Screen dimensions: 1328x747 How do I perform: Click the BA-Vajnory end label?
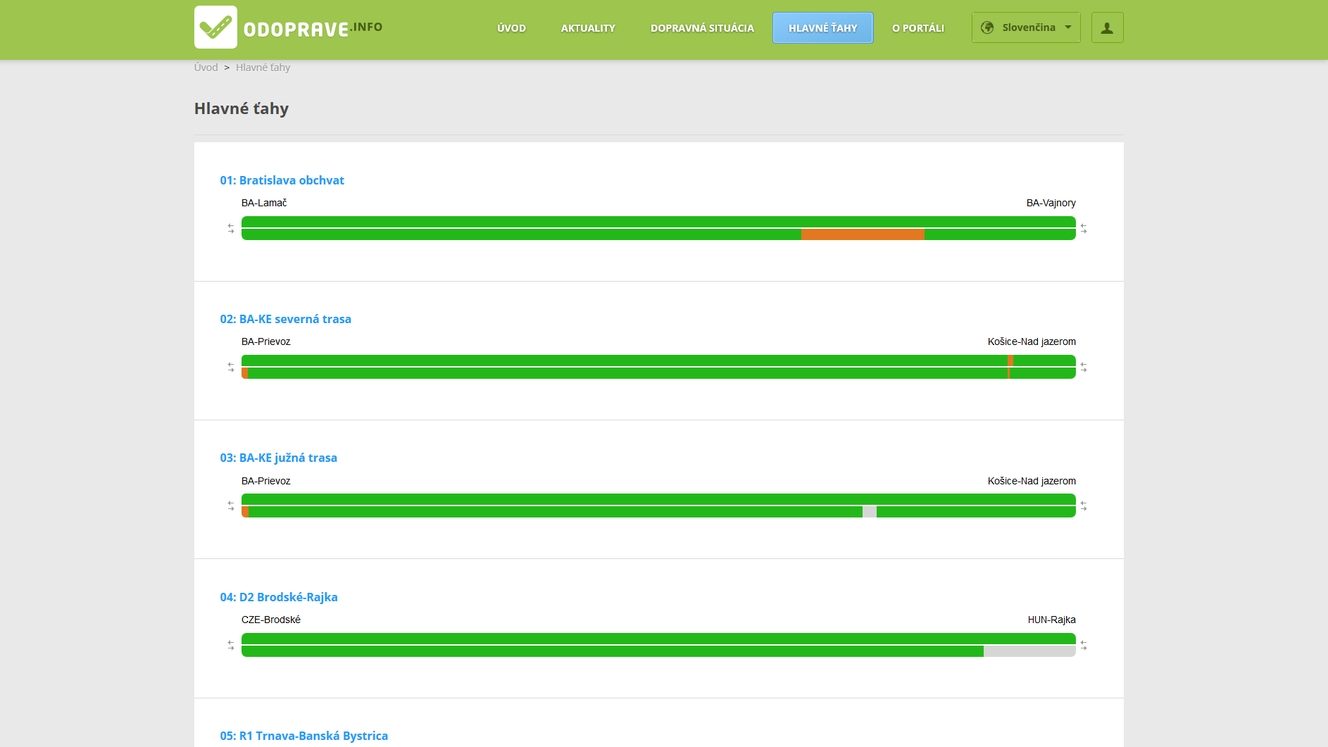[1051, 203]
